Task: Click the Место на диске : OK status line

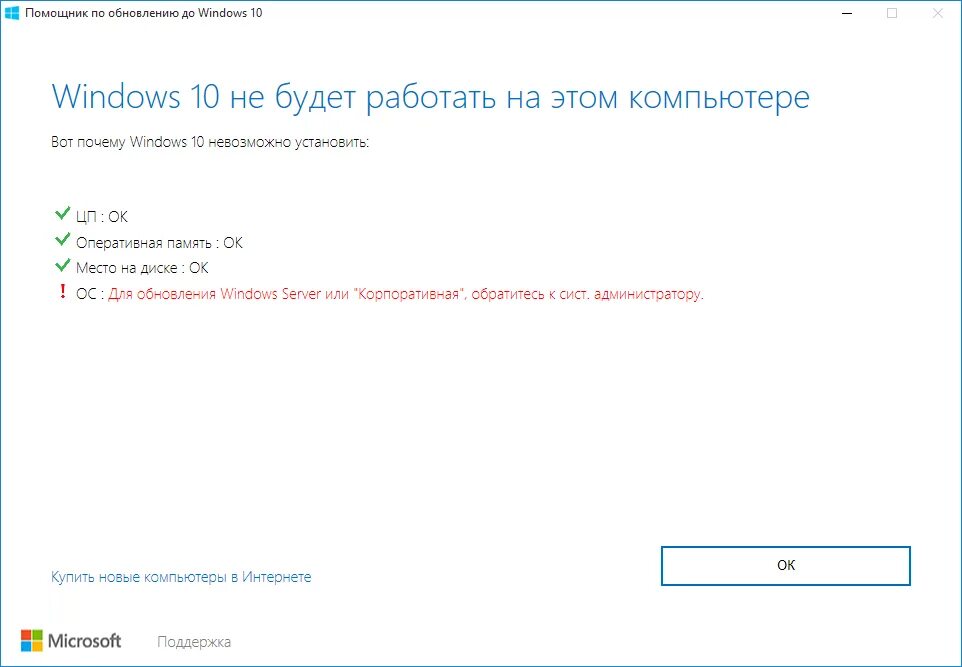Action: click(142, 268)
